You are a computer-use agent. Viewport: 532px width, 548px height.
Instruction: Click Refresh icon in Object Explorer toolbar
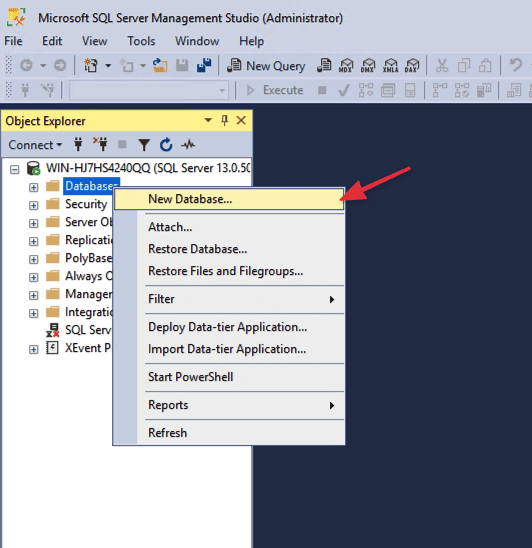[166, 145]
